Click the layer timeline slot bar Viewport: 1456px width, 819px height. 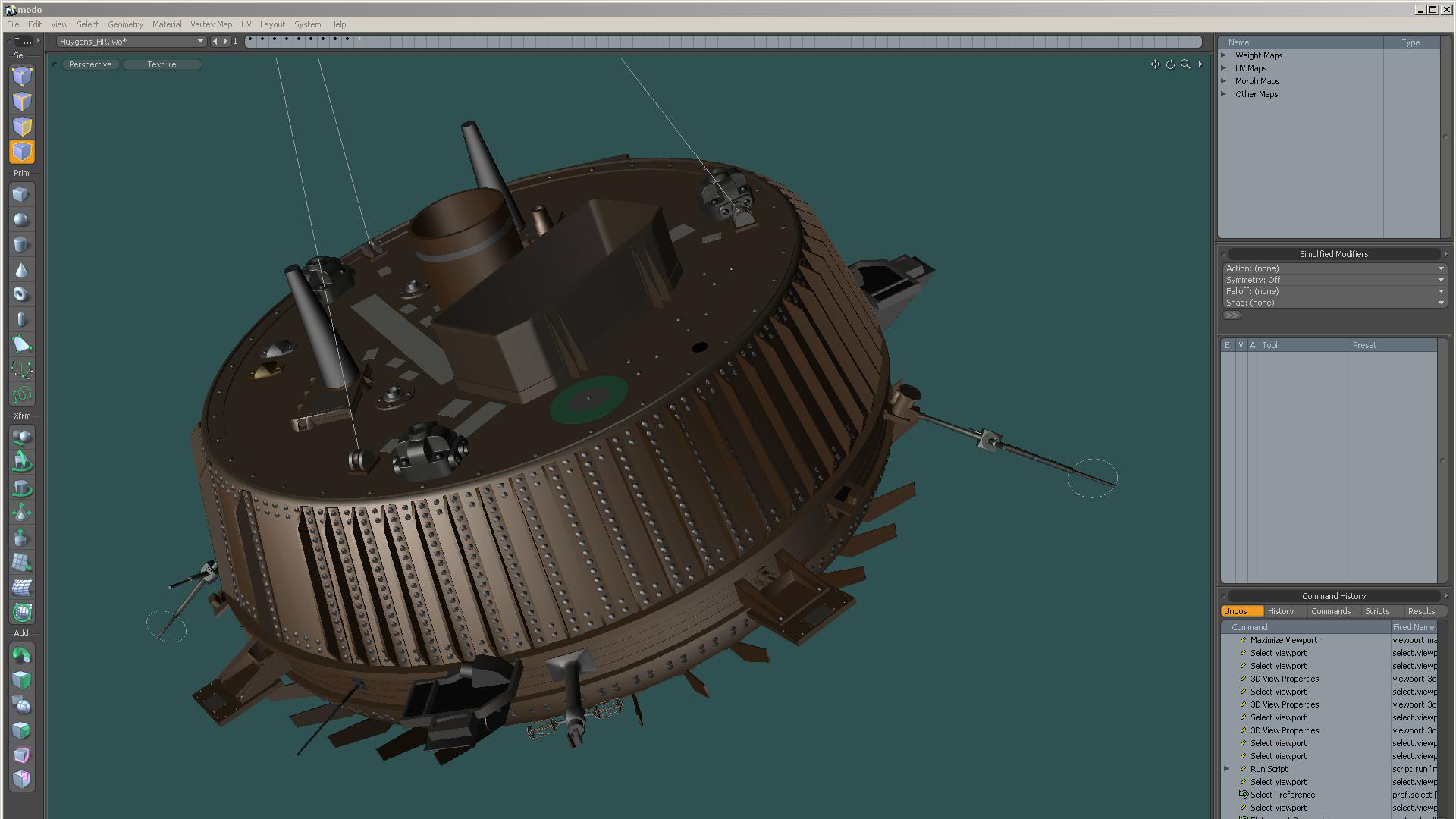tap(723, 41)
